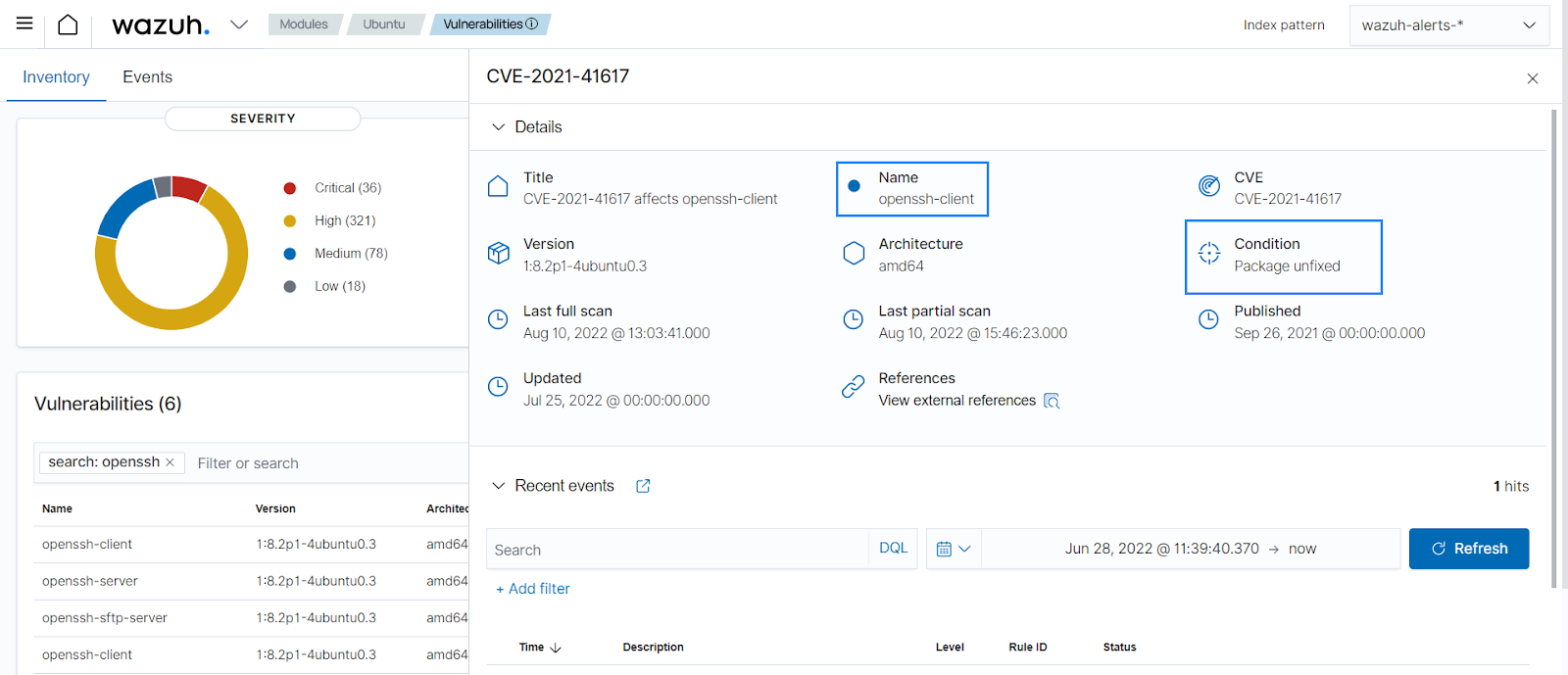Focus the Recent events Search field
Viewport: 1568px width, 675px height.
(677, 550)
